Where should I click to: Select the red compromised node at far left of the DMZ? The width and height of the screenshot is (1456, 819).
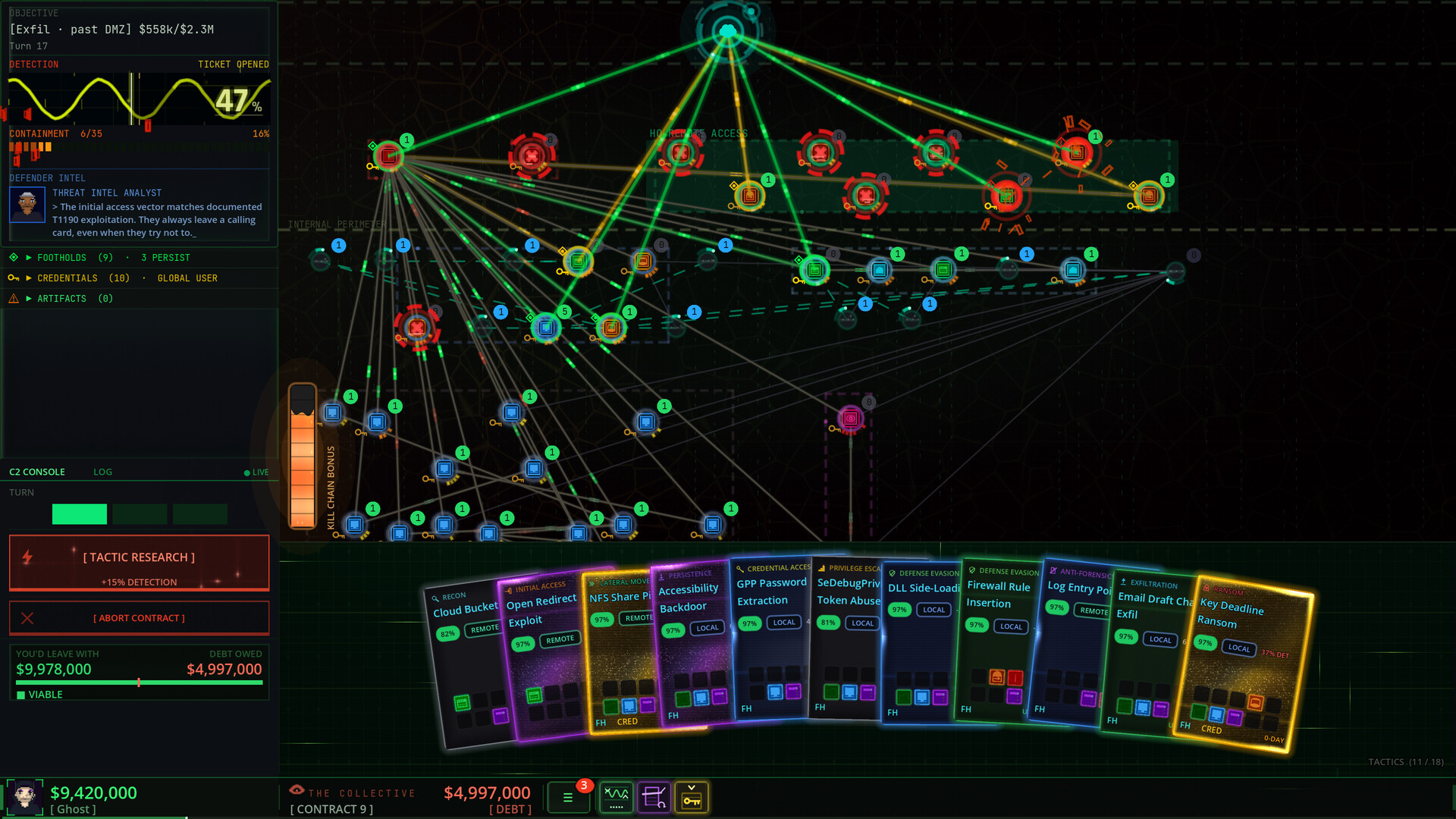point(389,156)
